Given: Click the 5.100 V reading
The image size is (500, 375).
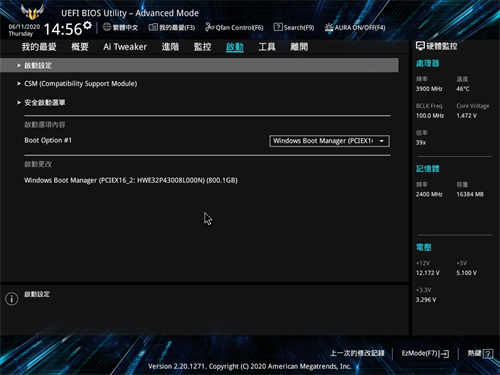Looking at the screenshot, I should (x=467, y=273).
